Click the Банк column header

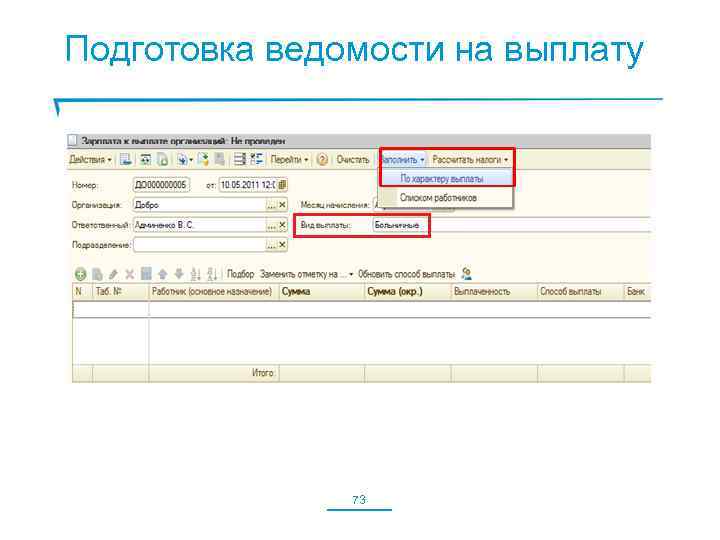tap(638, 292)
